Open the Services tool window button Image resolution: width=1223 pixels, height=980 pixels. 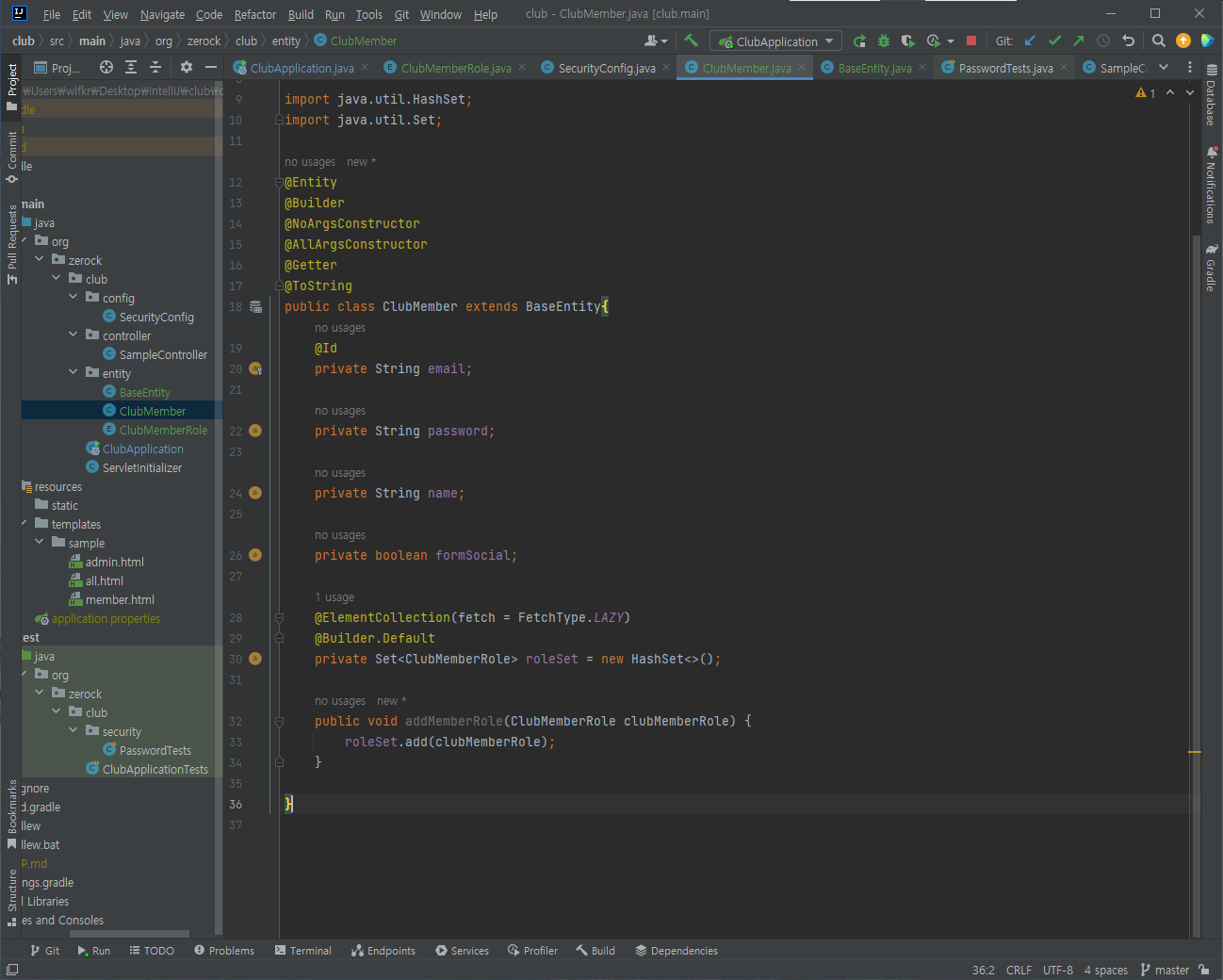pos(462,950)
